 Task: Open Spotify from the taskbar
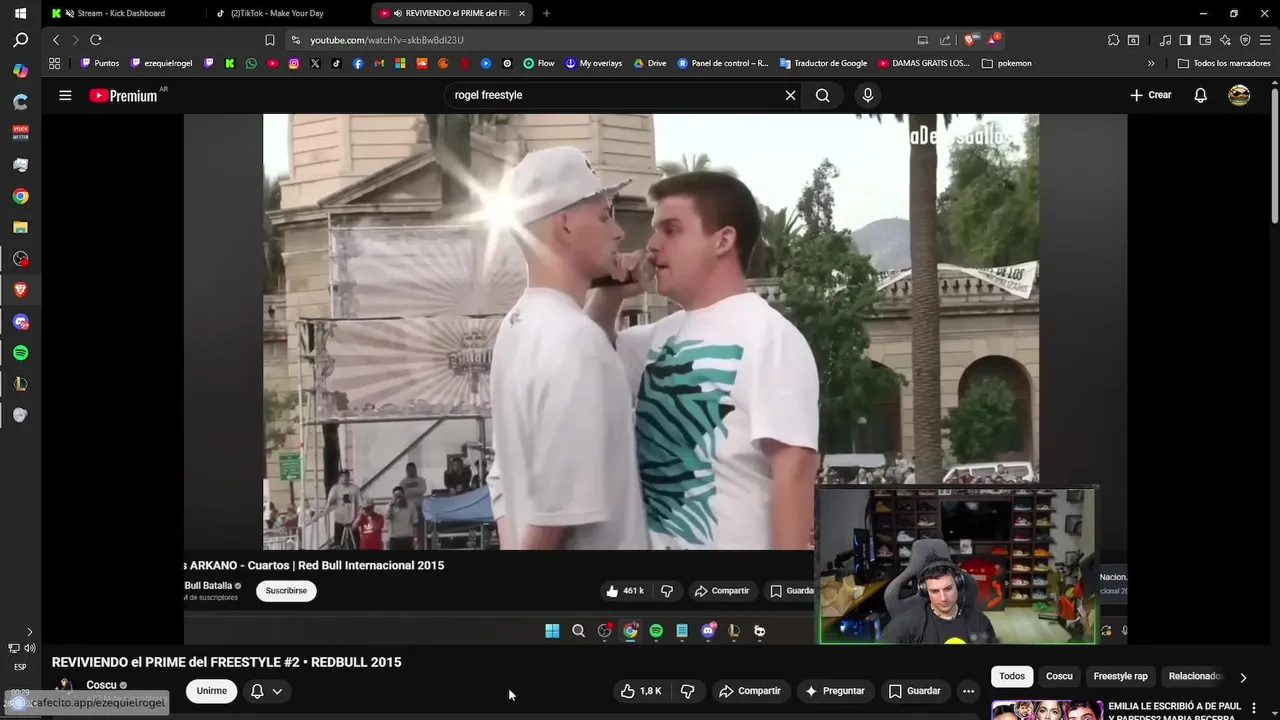pyautogui.click(x=20, y=353)
